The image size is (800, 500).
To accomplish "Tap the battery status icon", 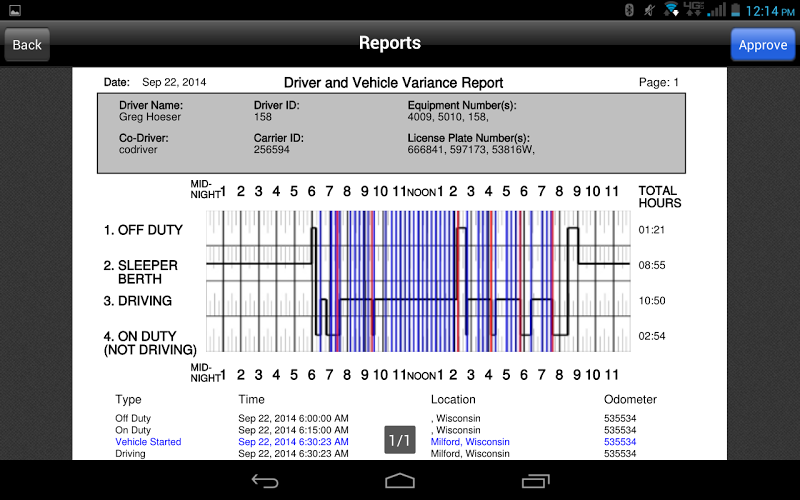I will (735, 10).
